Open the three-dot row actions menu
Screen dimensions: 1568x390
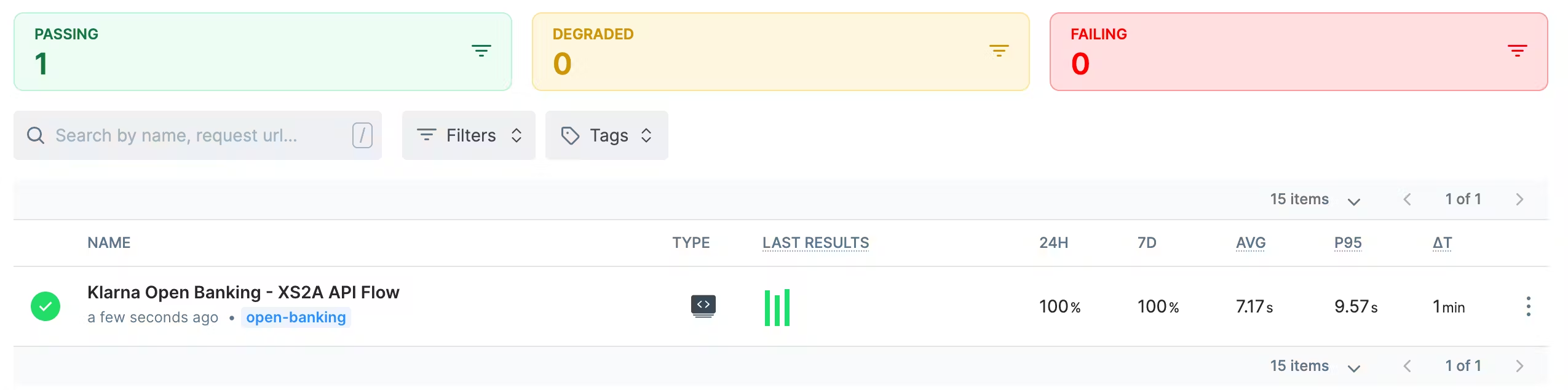[x=1528, y=306]
